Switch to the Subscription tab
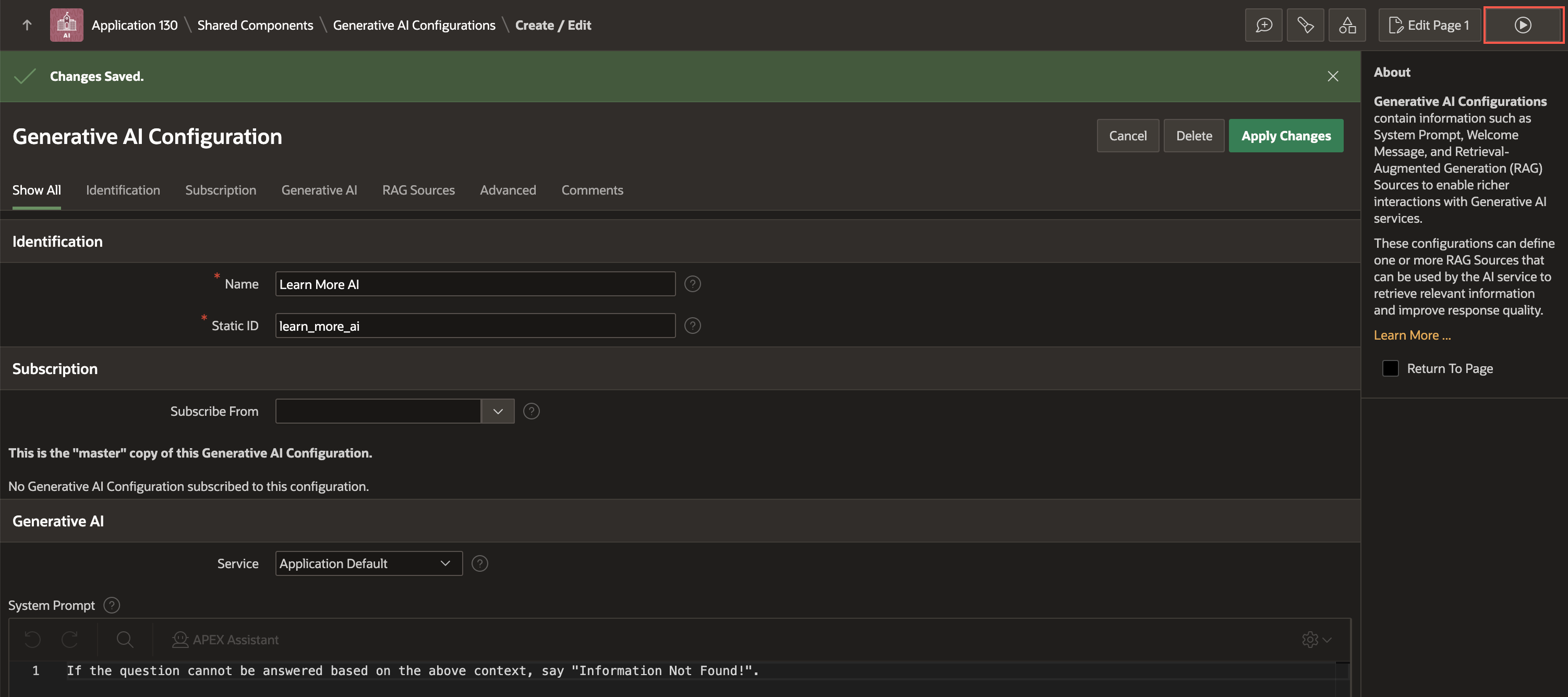1568x697 pixels. click(220, 190)
